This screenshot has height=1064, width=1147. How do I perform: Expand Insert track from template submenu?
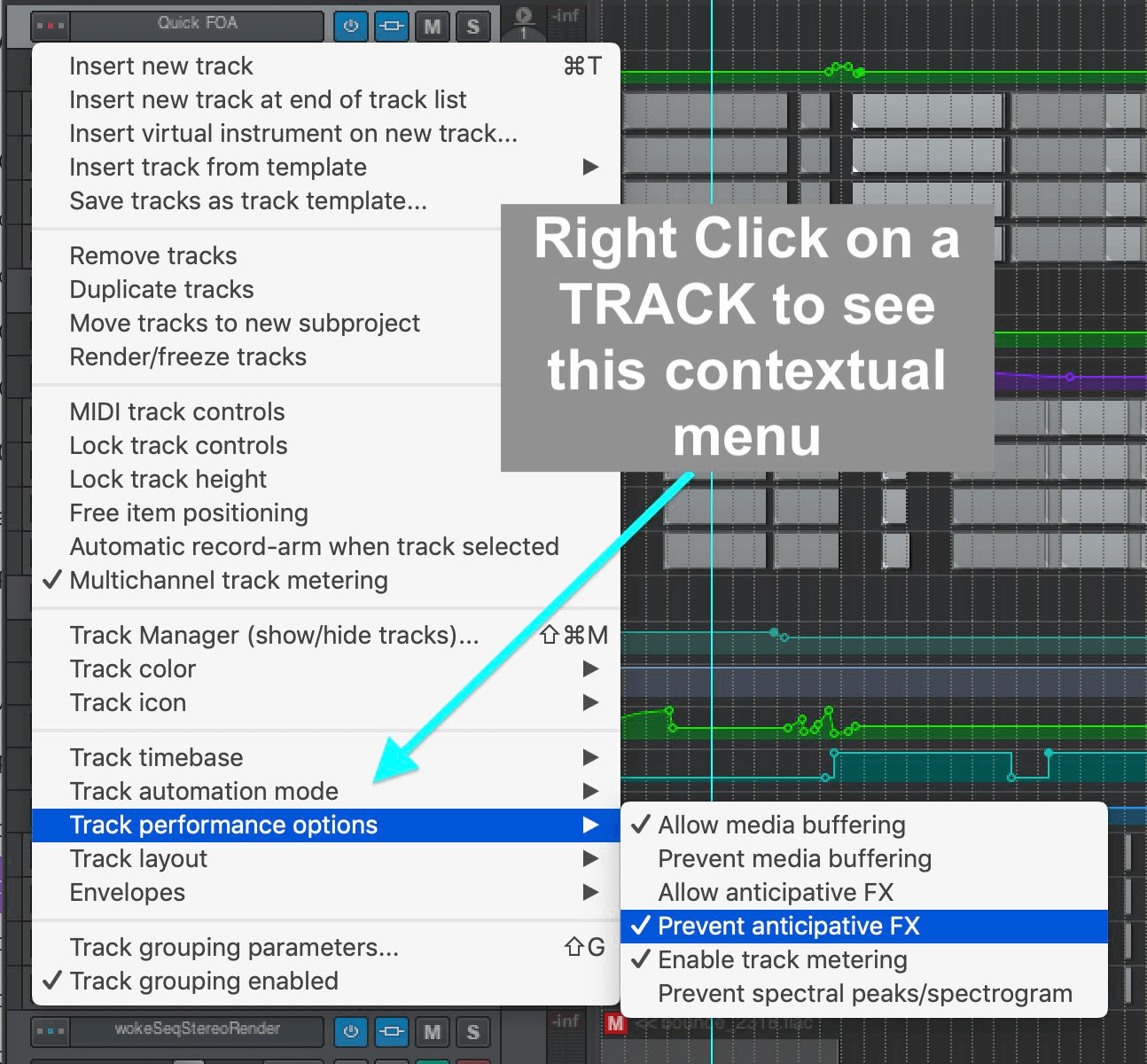326,167
